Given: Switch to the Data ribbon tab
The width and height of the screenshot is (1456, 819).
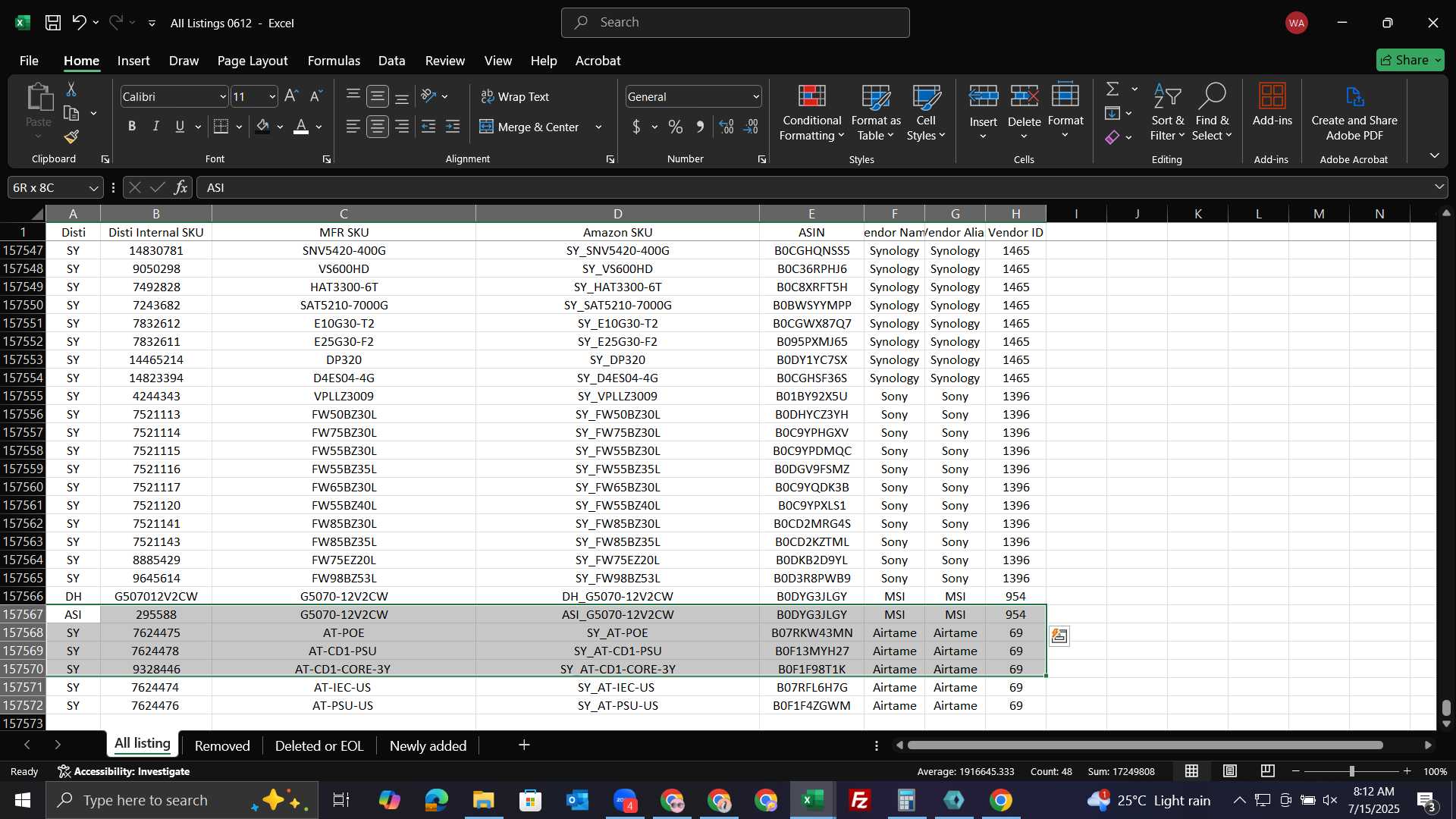Looking at the screenshot, I should pos(391,61).
